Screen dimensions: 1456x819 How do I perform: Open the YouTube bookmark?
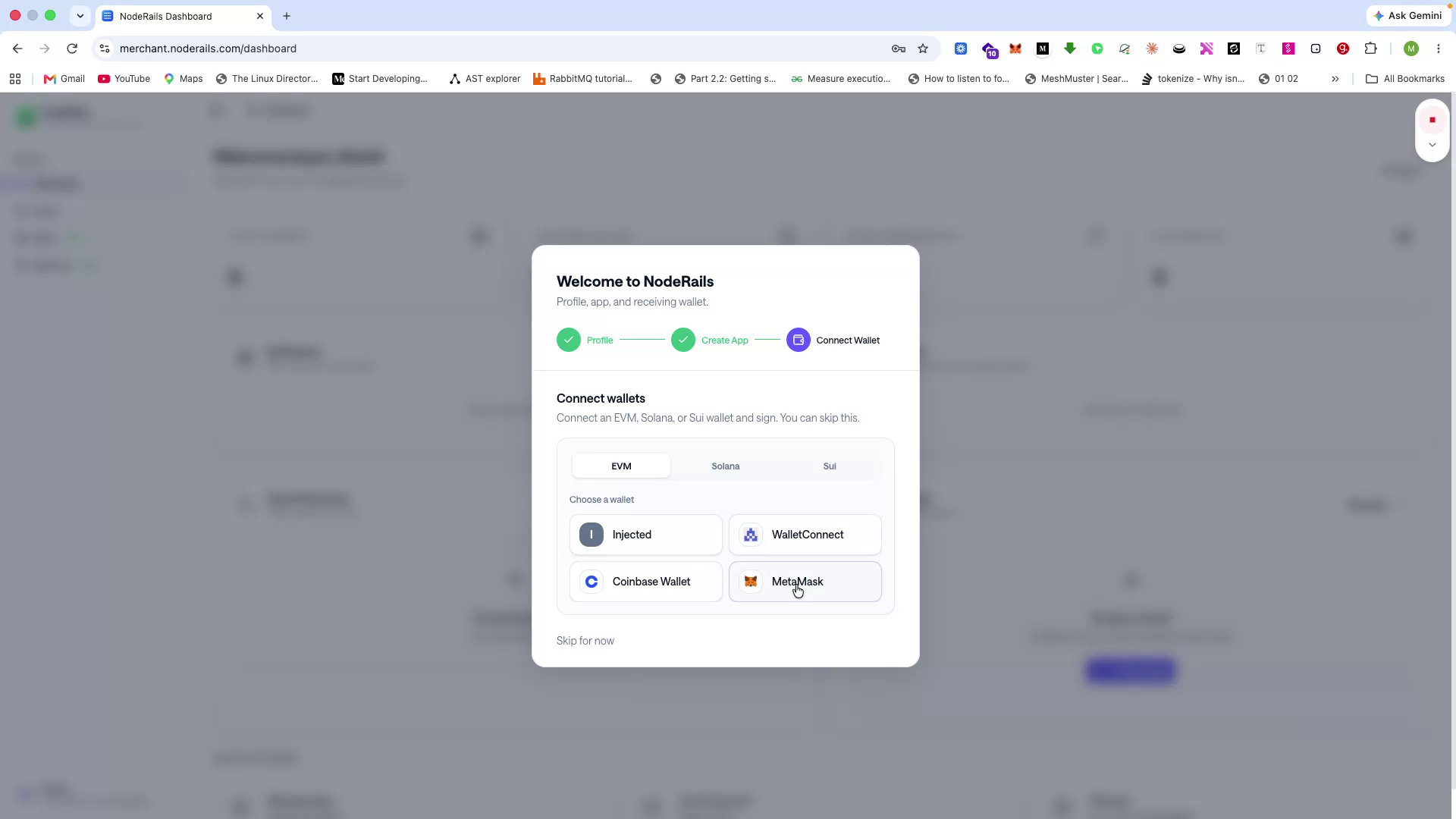124,79
